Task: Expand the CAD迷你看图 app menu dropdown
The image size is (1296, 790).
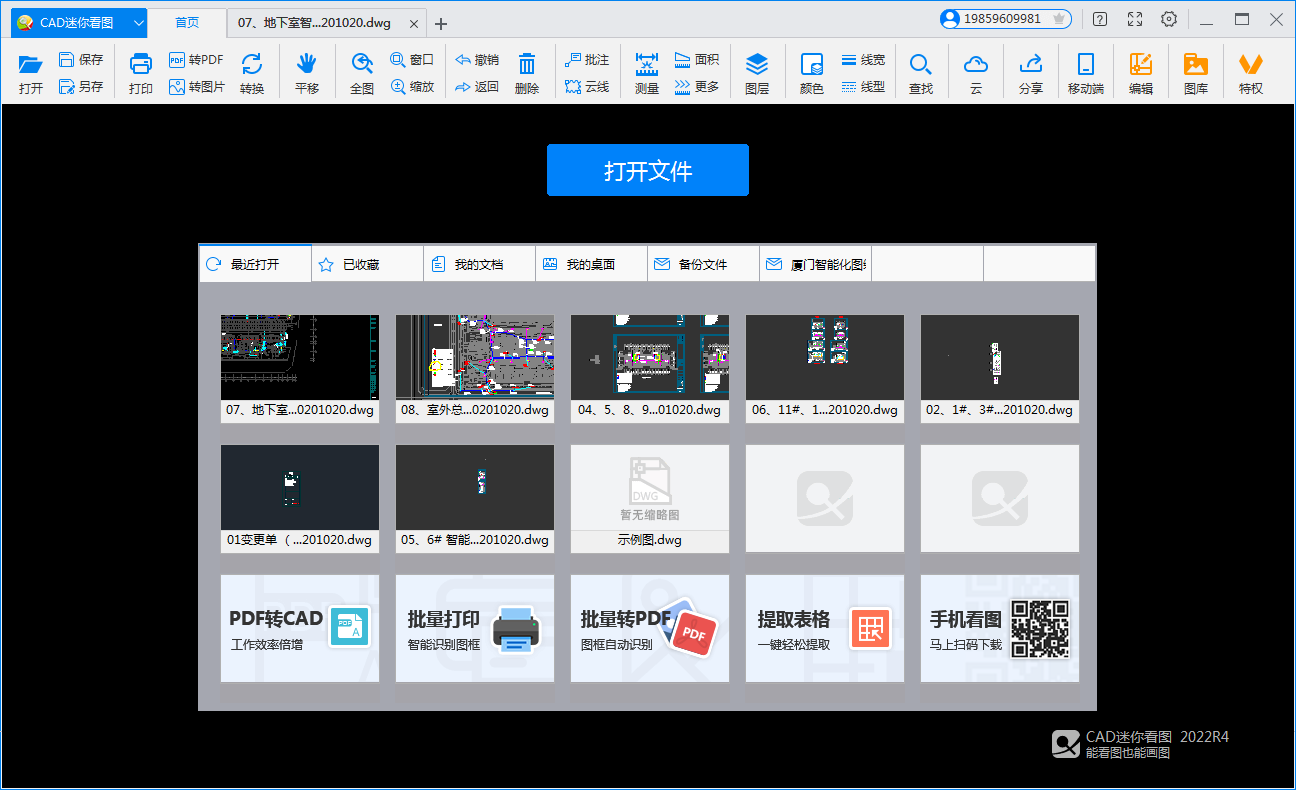Action: [139, 22]
